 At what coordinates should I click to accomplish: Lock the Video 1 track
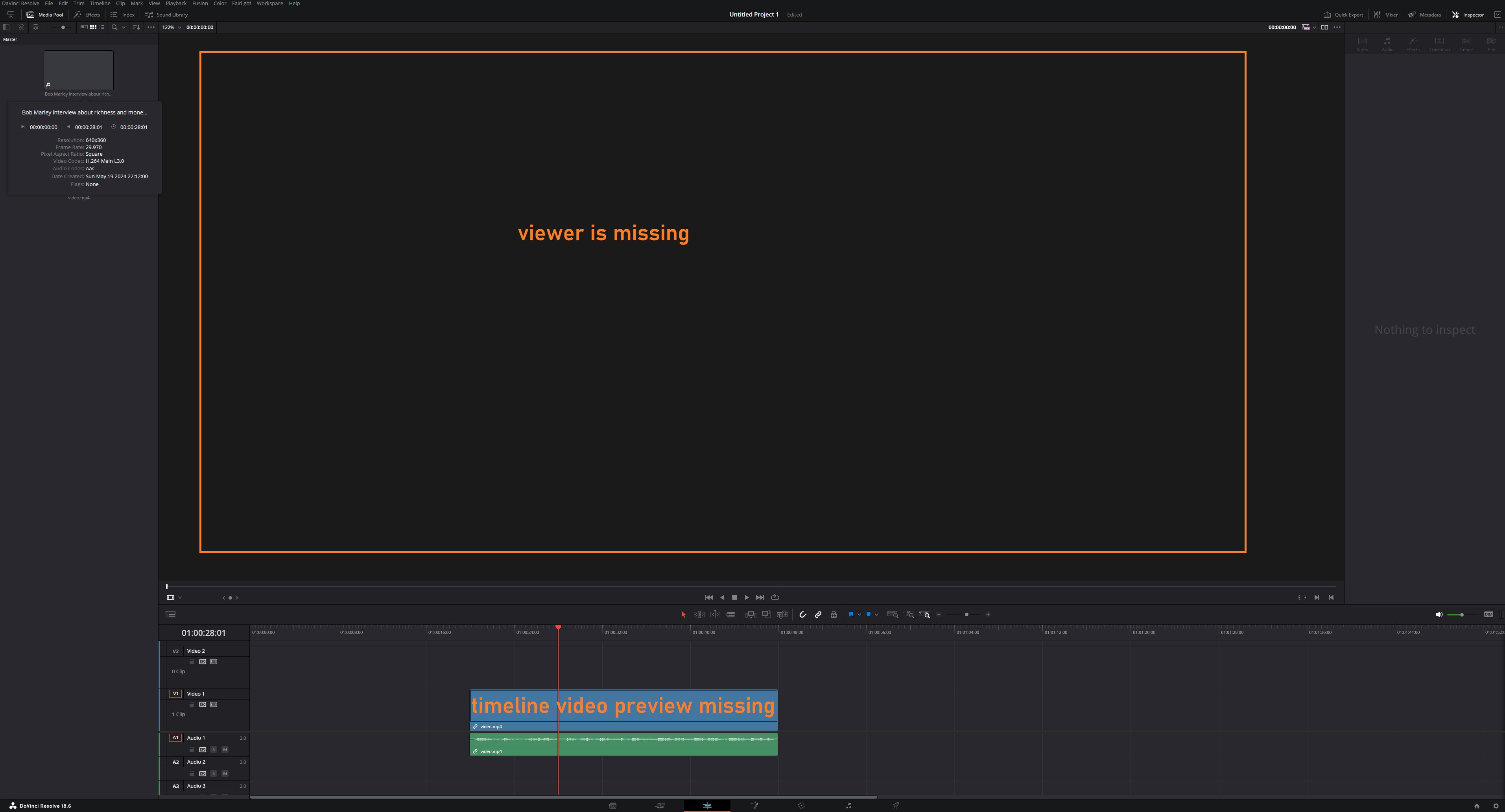(192, 705)
